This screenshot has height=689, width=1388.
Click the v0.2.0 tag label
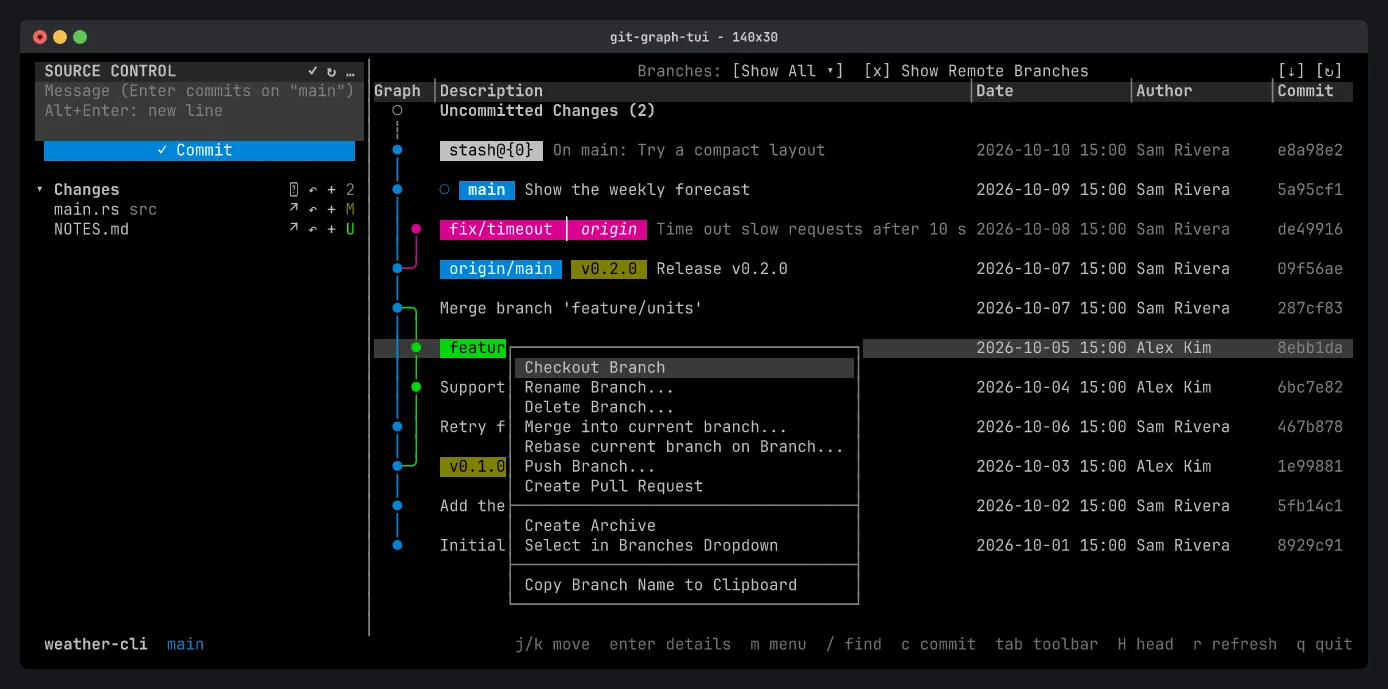(x=609, y=269)
